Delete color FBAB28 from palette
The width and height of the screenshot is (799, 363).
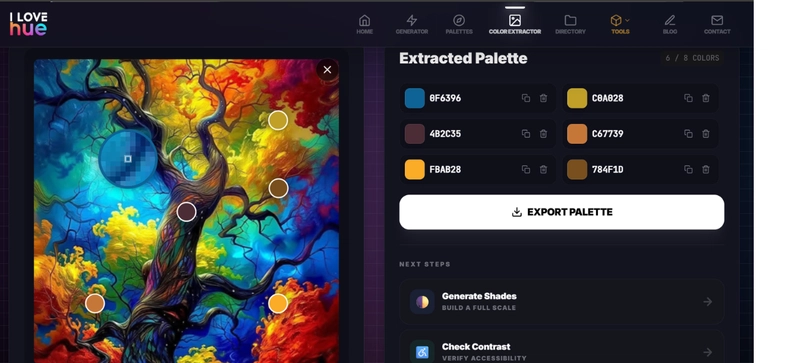click(x=543, y=169)
